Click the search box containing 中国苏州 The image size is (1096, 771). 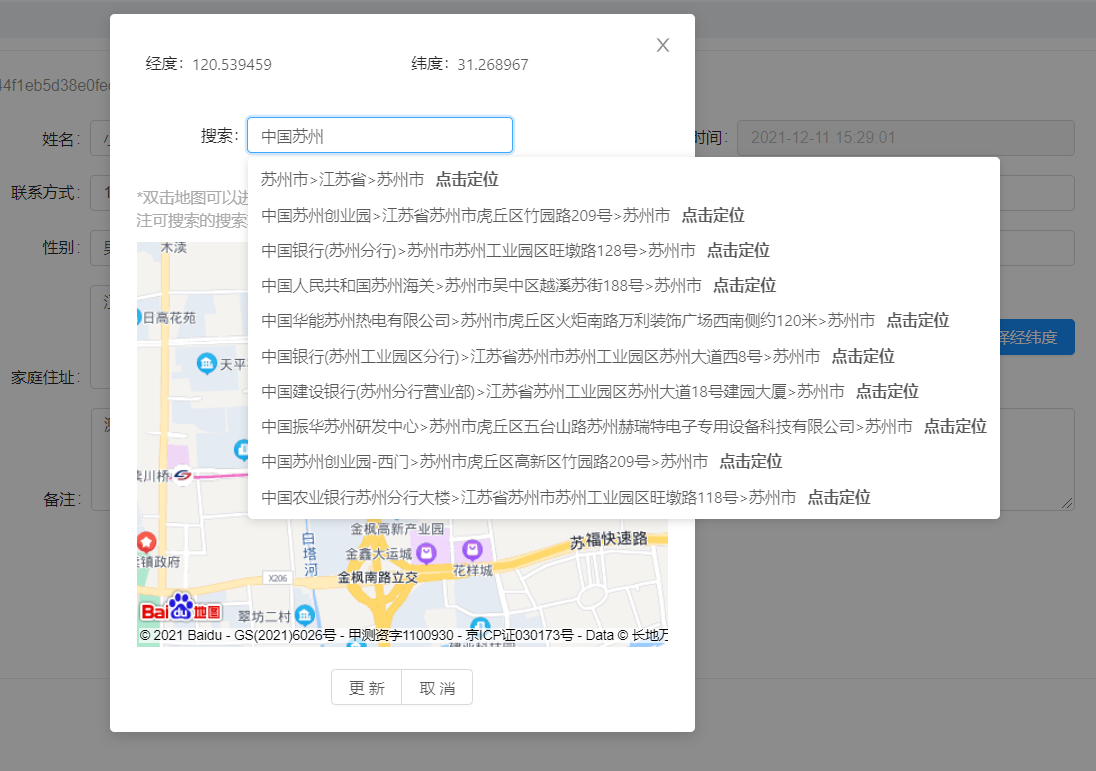(x=380, y=136)
